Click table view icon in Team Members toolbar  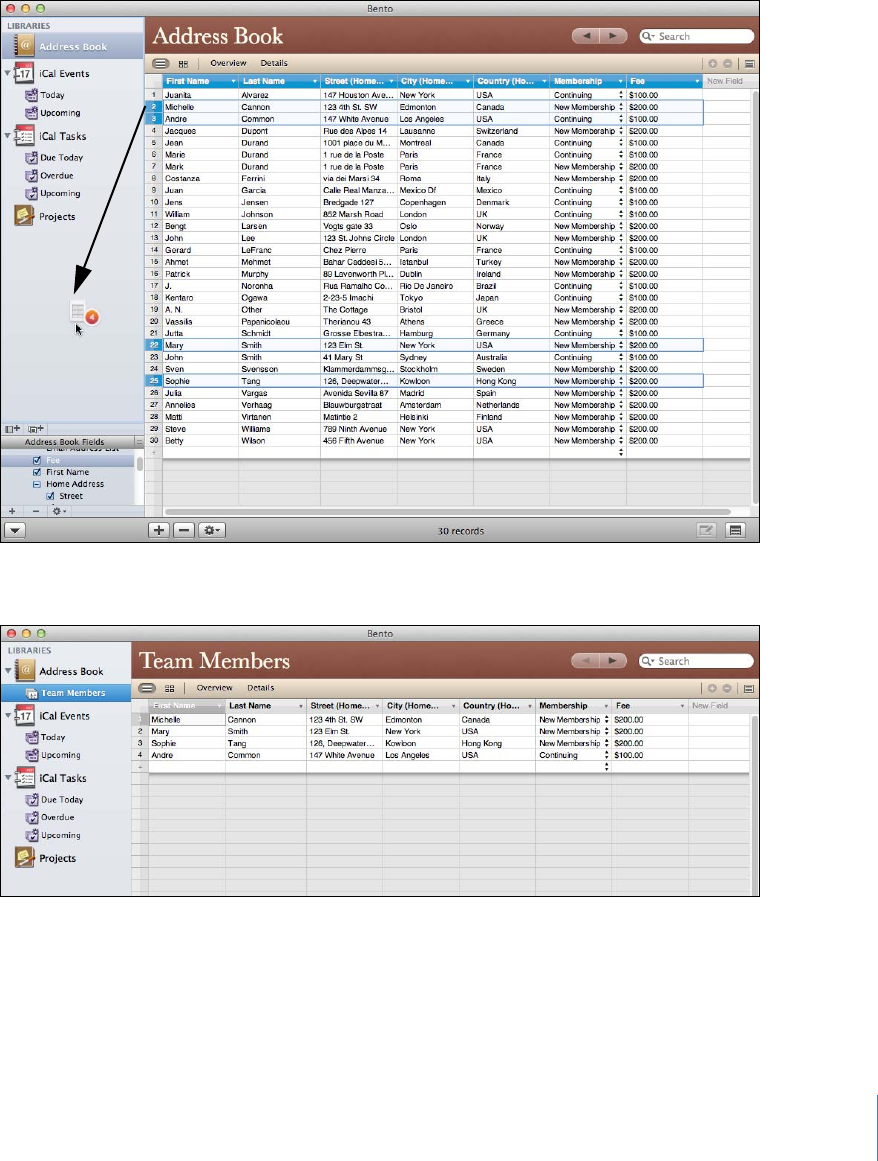click(x=147, y=688)
